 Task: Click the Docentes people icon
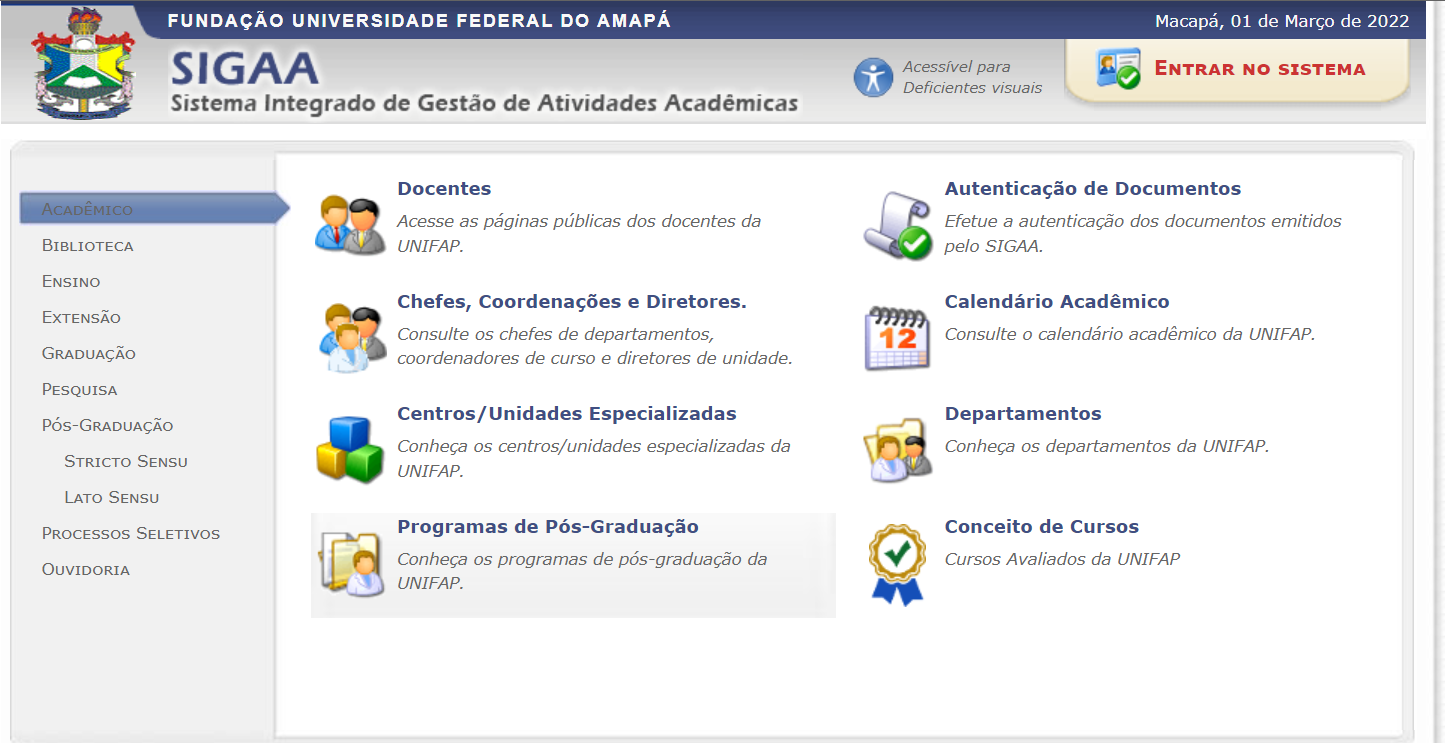coord(350,225)
